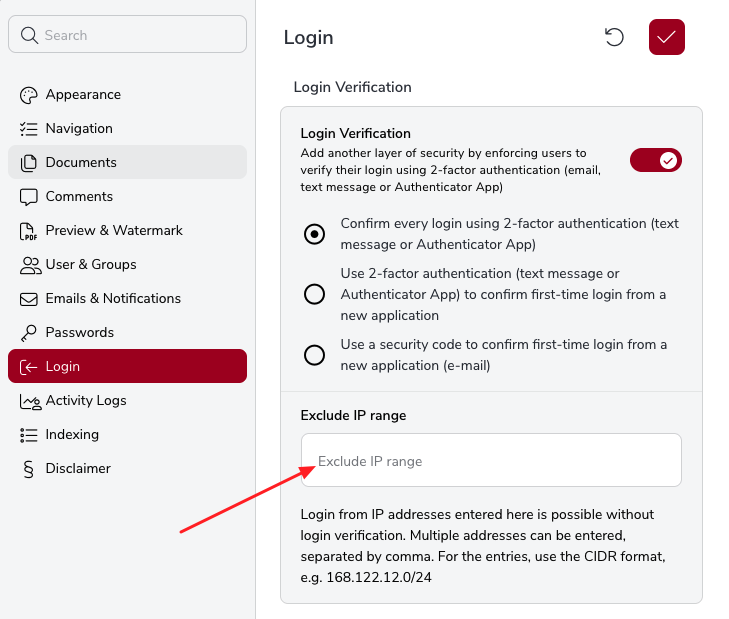Image resolution: width=729 pixels, height=619 pixels.
Task: Click the Exclude IP range input field
Action: click(491, 461)
